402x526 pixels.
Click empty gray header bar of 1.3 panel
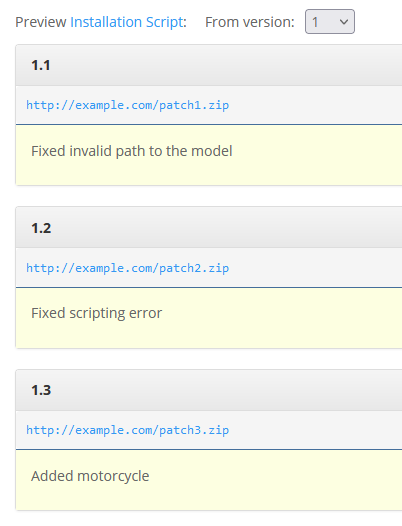point(228,390)
